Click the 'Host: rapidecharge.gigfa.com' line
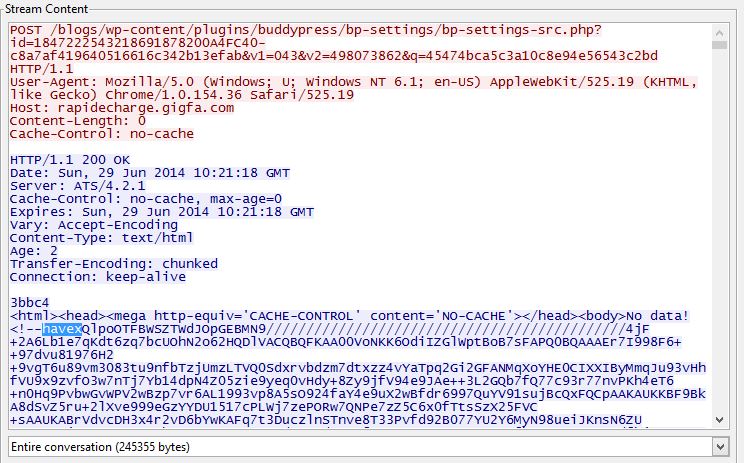 pos(122,108)
